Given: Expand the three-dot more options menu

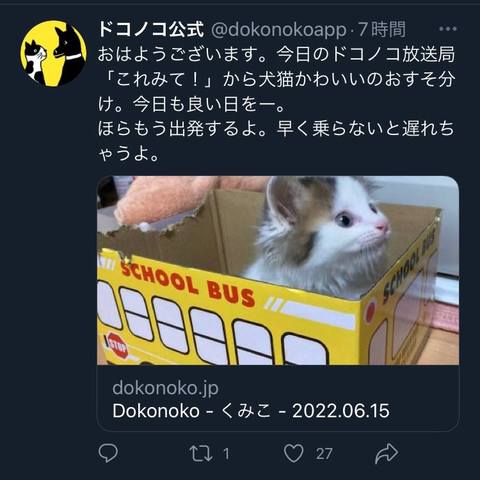Looking at the screenshot, I should 448,29.
